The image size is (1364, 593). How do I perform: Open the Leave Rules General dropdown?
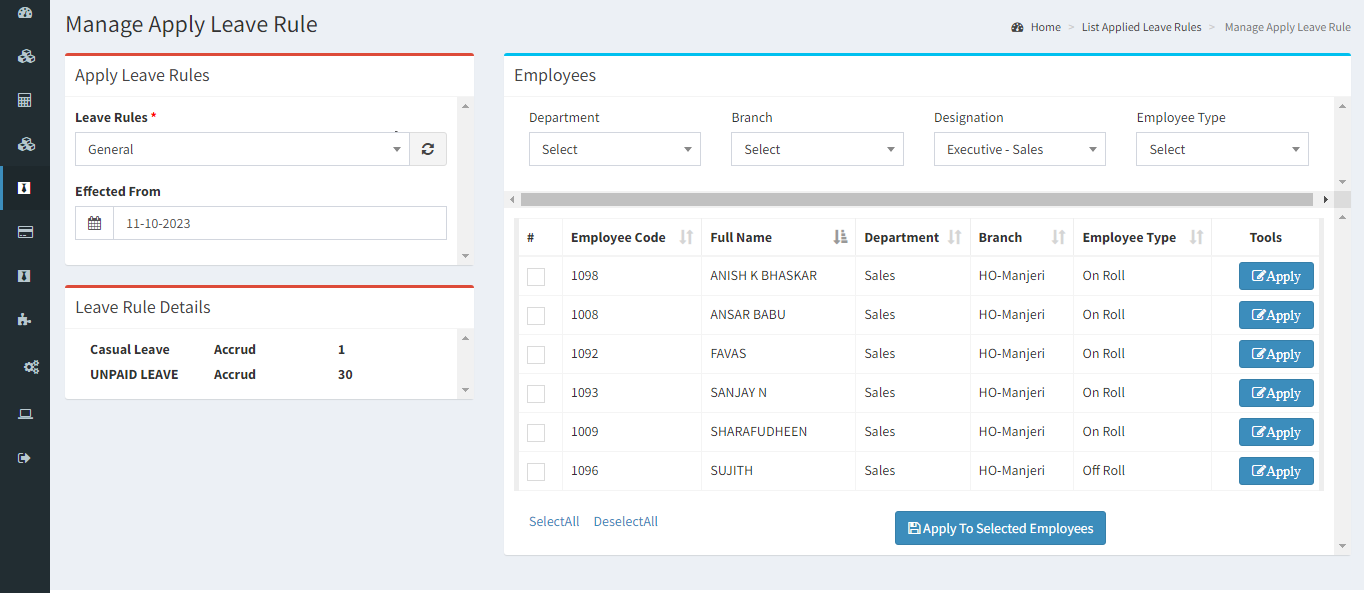click(x=242, y=149)
